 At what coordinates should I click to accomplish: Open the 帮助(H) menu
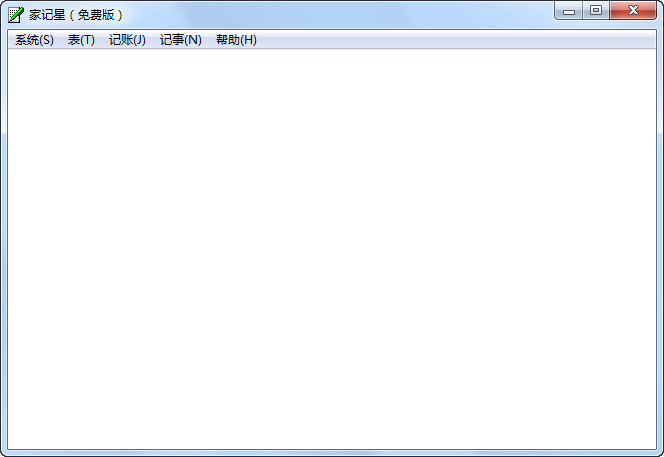236,40
